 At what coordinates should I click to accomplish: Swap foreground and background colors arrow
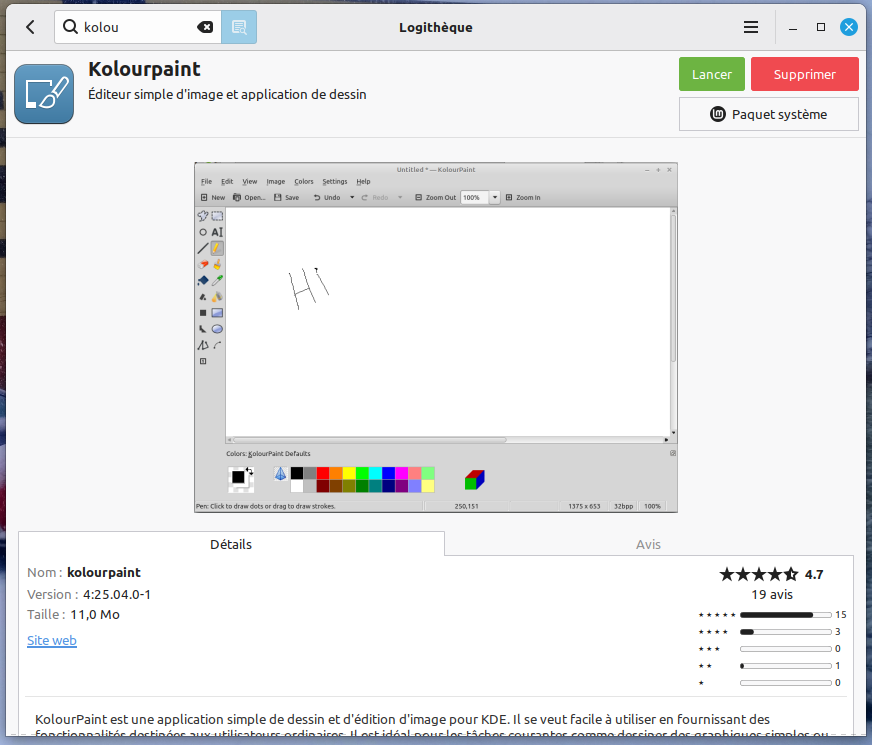(249, 471)
